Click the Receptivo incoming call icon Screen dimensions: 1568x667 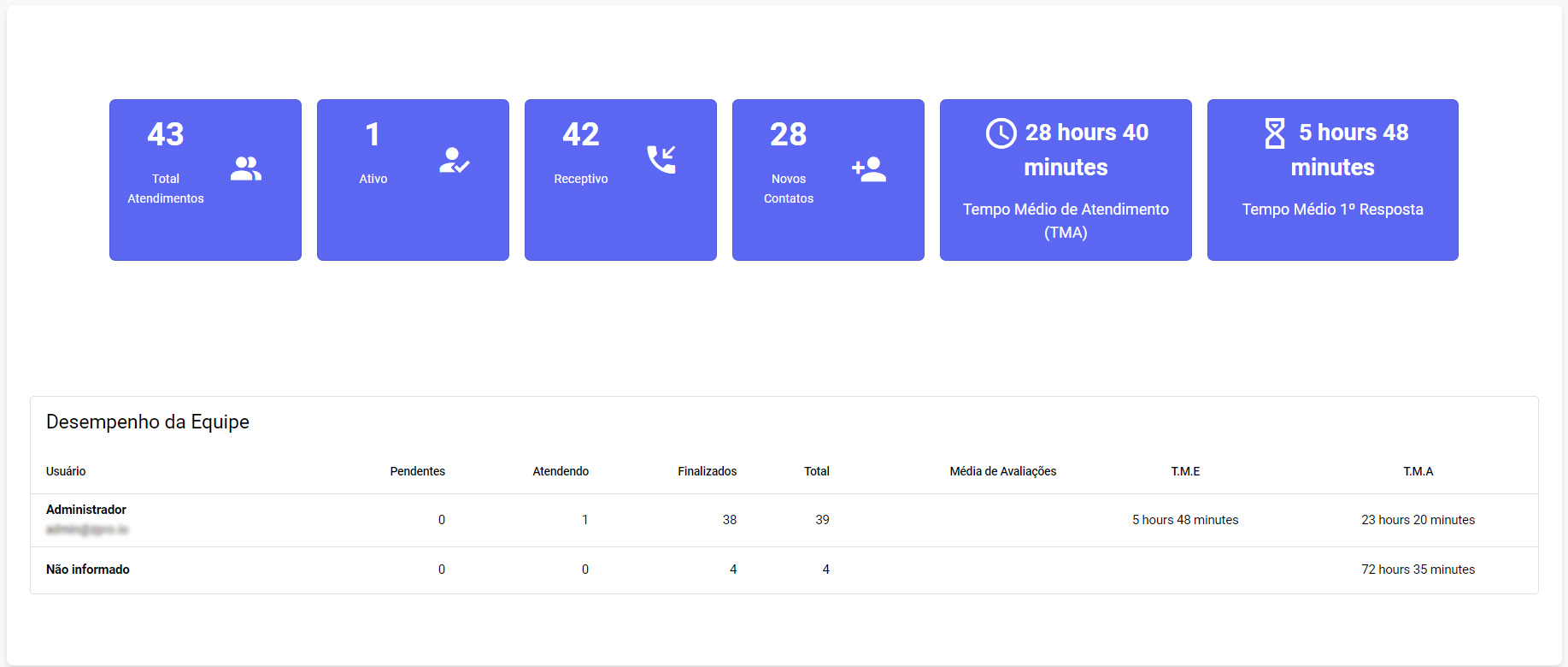tap(661, 159)
